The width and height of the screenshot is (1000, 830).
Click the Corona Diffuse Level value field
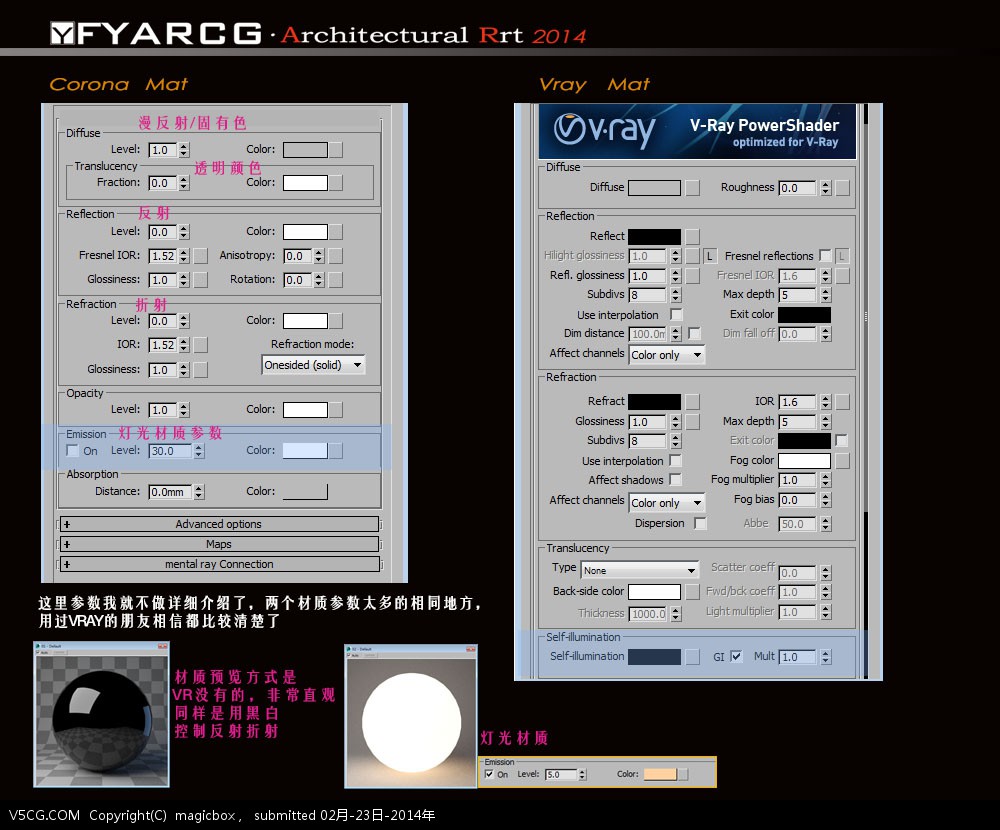click(163, 150)
